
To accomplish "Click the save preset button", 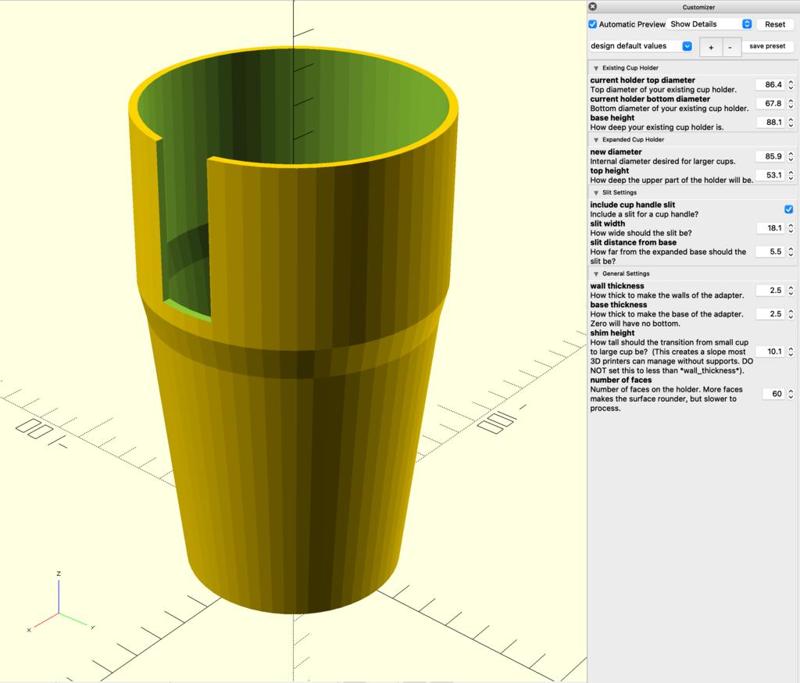I will (768, 46).
